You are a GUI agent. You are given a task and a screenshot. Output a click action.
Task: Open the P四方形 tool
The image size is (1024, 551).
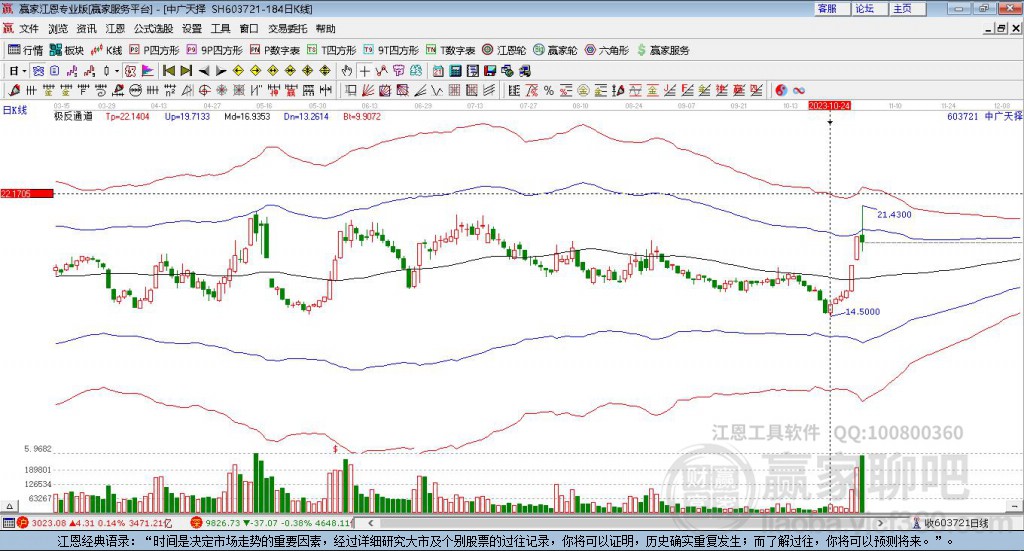pyautogui.click(x=154, y=50)
